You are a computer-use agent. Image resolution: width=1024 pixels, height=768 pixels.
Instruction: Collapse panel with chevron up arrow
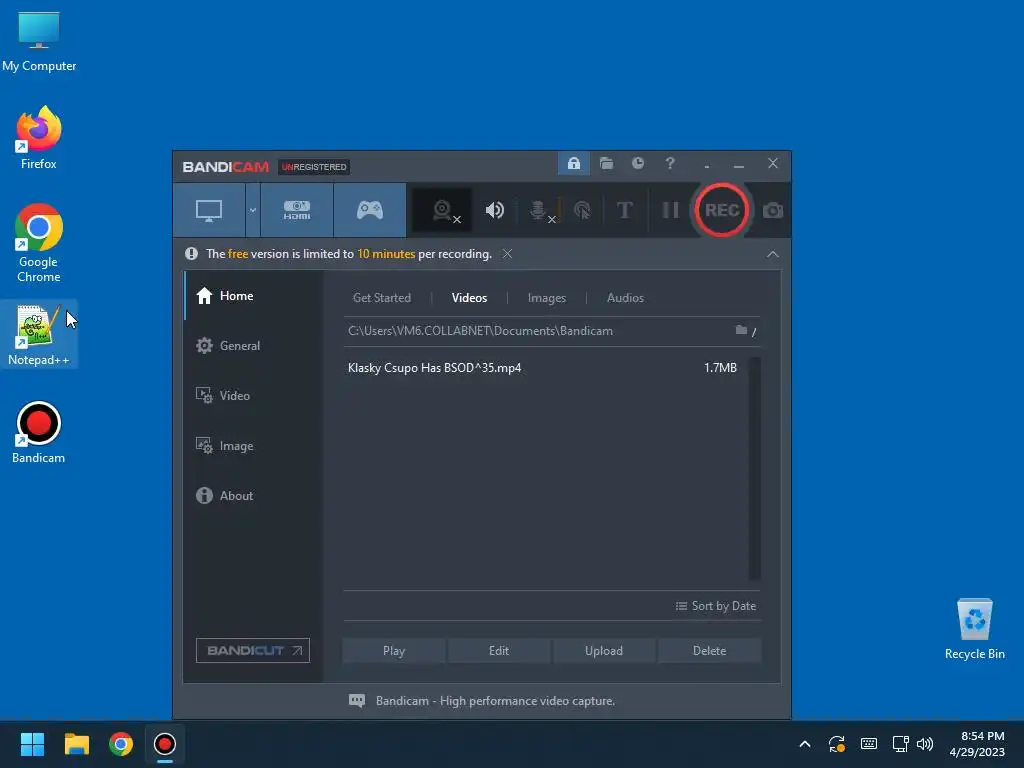click(773, 254)
